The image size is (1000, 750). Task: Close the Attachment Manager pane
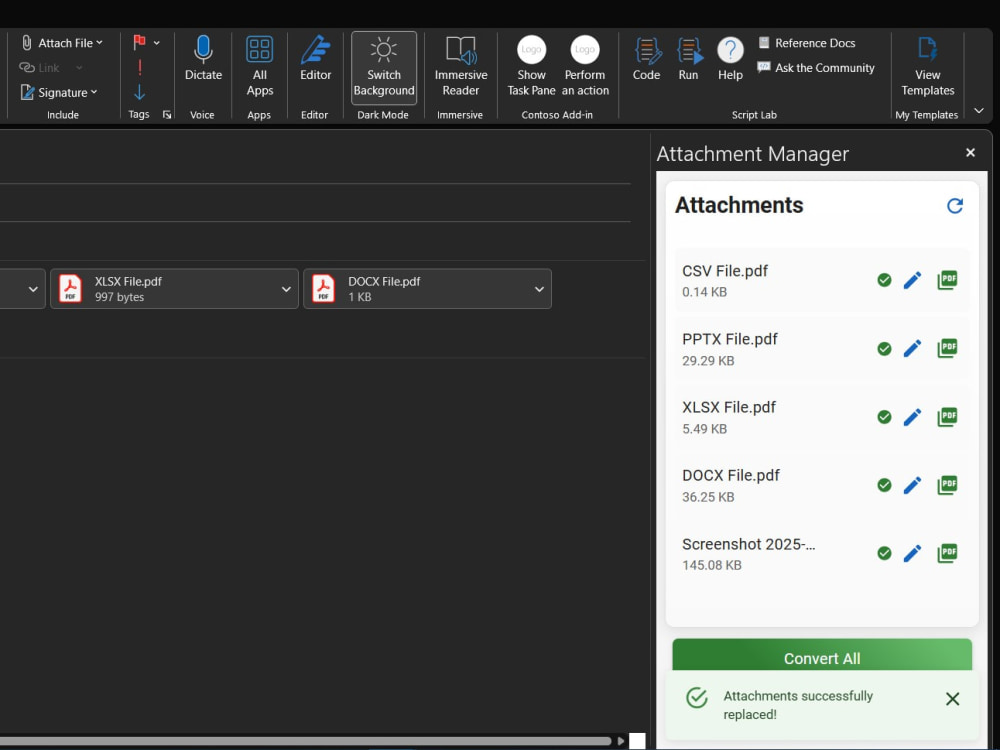coord(970,152)
